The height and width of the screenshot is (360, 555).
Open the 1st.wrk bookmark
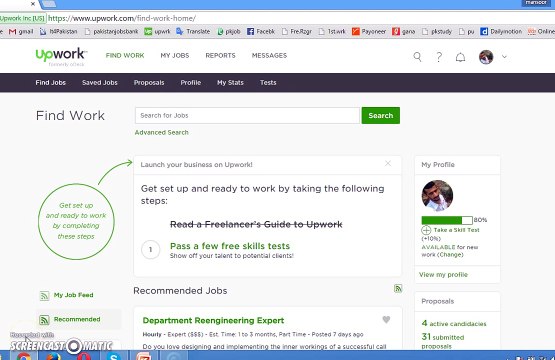332,32
